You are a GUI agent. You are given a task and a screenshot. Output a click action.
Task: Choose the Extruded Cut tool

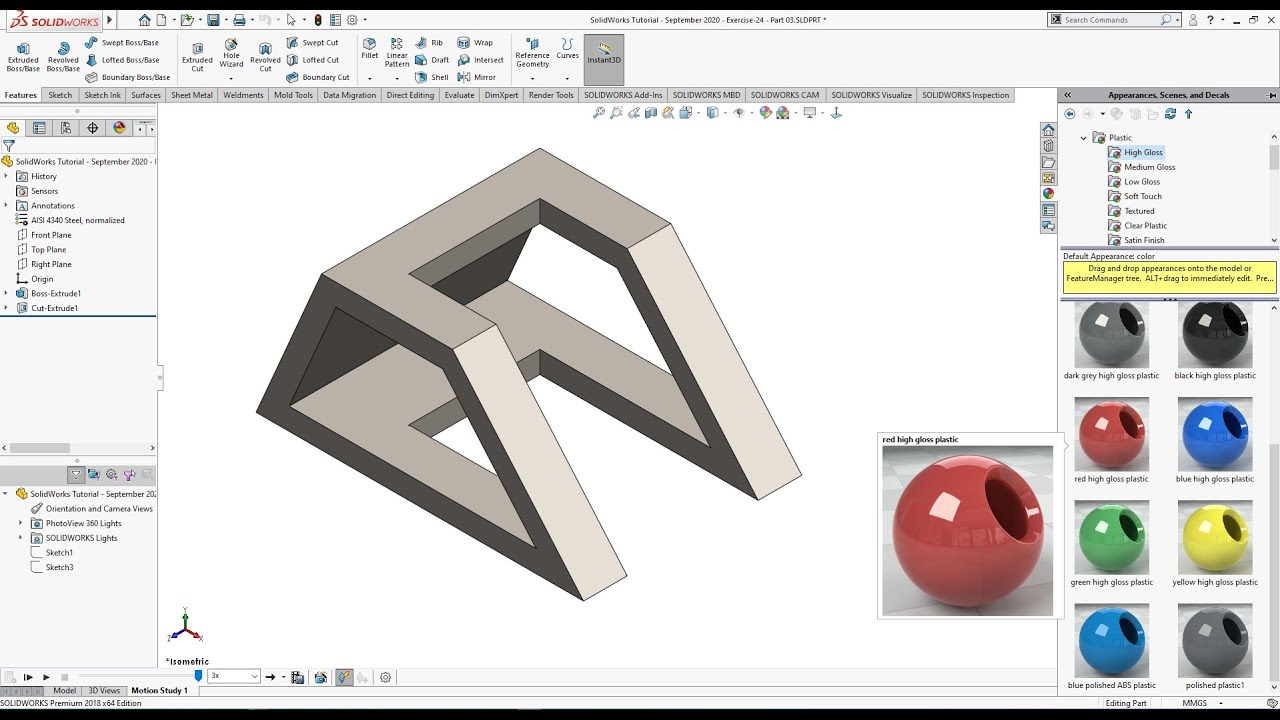coord(197,56)
